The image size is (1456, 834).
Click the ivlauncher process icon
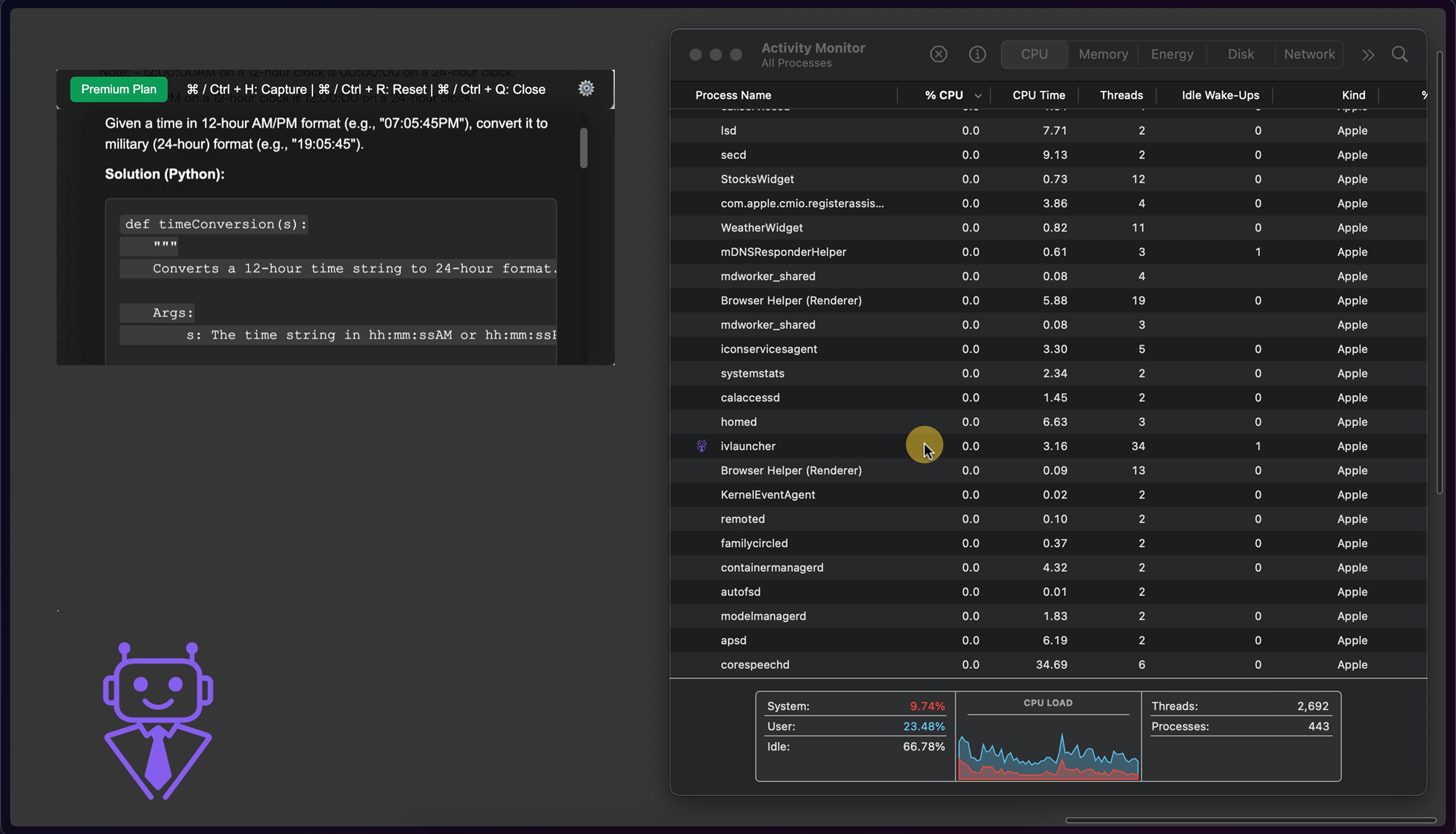tap(701, 446)
